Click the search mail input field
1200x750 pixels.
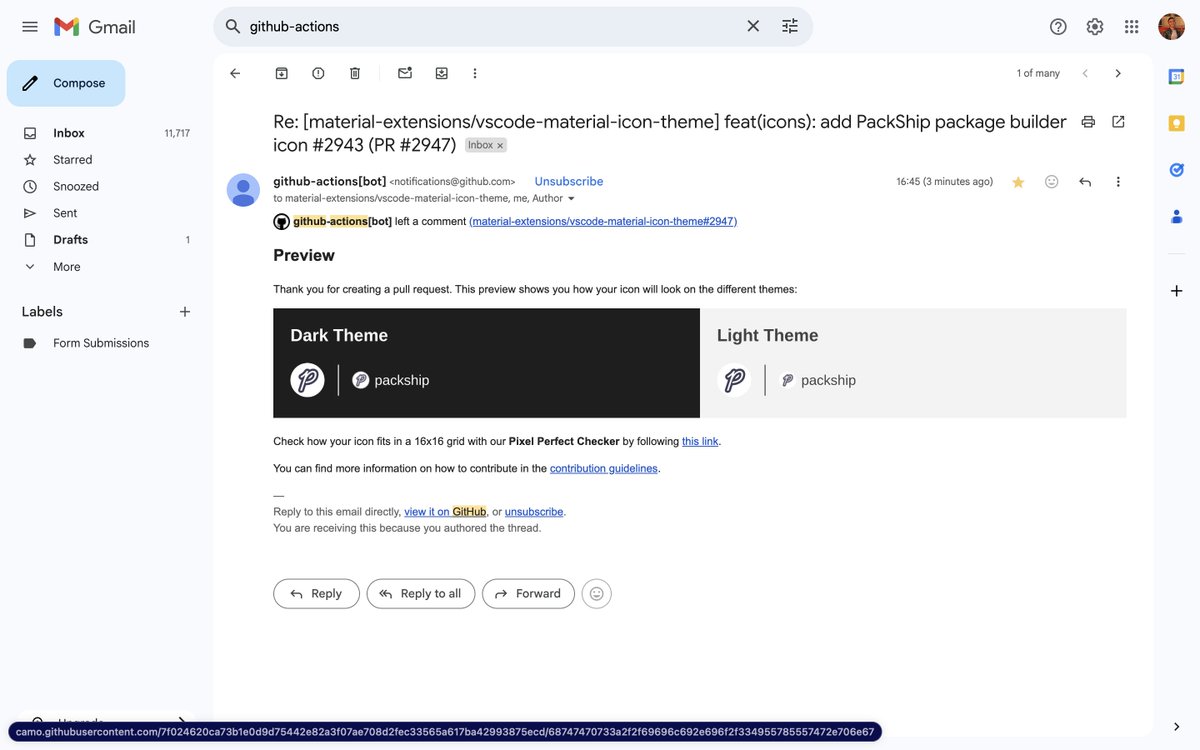[x=490, y=27]
